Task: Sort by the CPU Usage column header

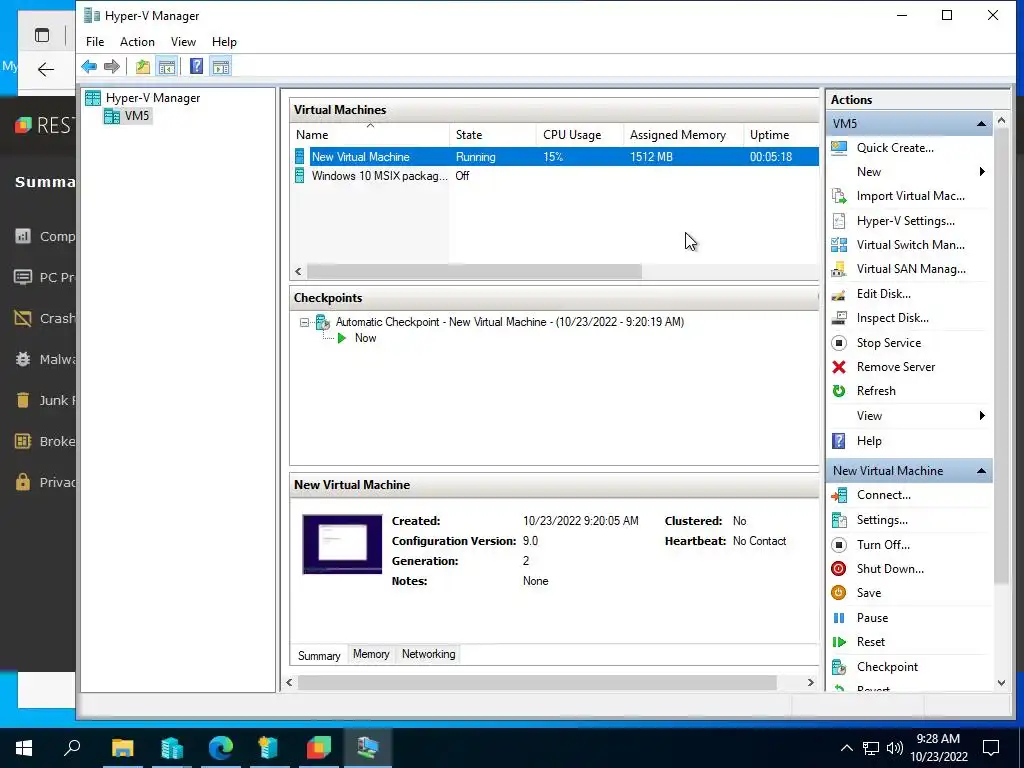Action: [x=579, y=135]
